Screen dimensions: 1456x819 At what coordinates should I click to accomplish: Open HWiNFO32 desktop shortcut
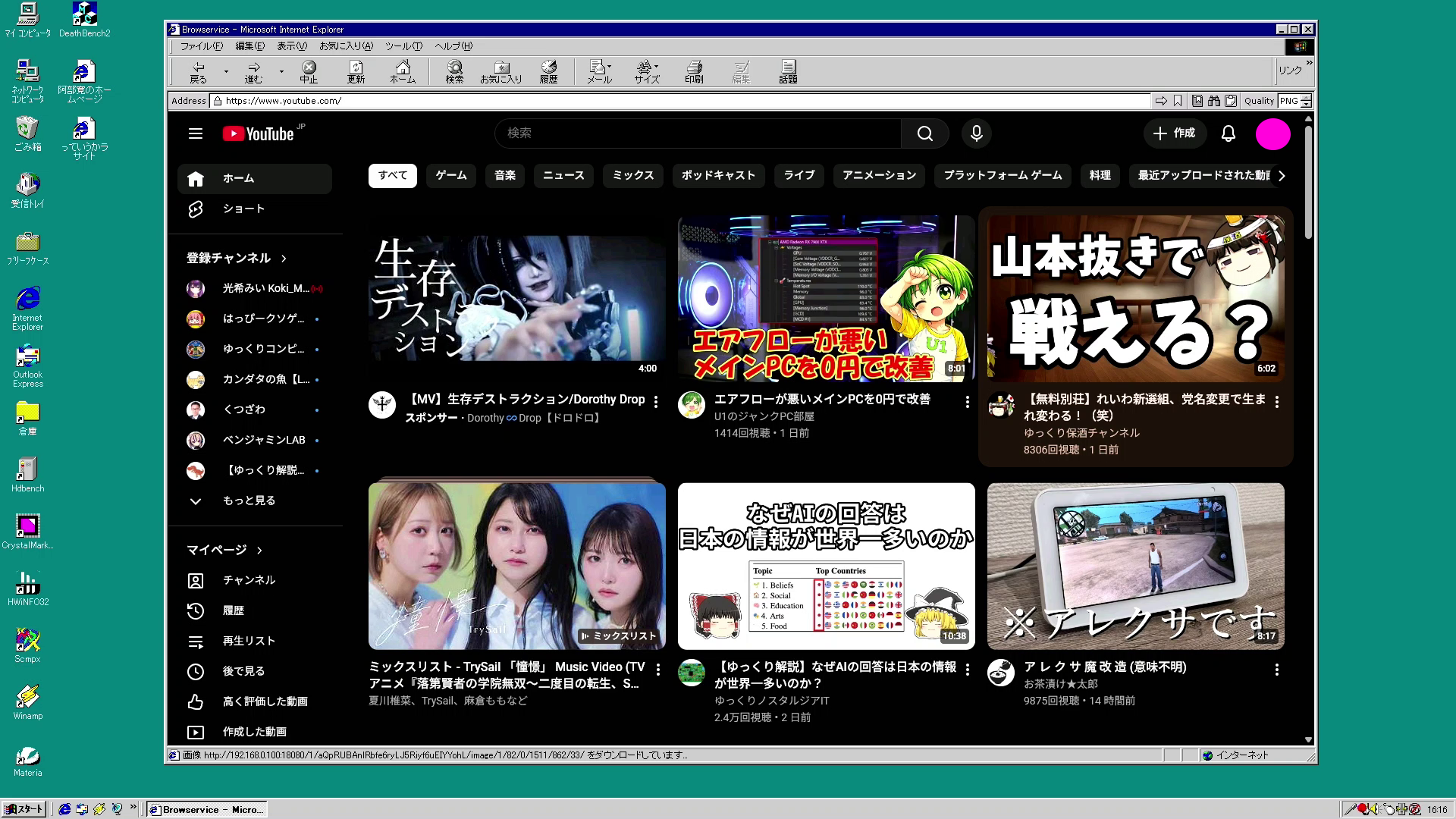[x=27, y=588]
